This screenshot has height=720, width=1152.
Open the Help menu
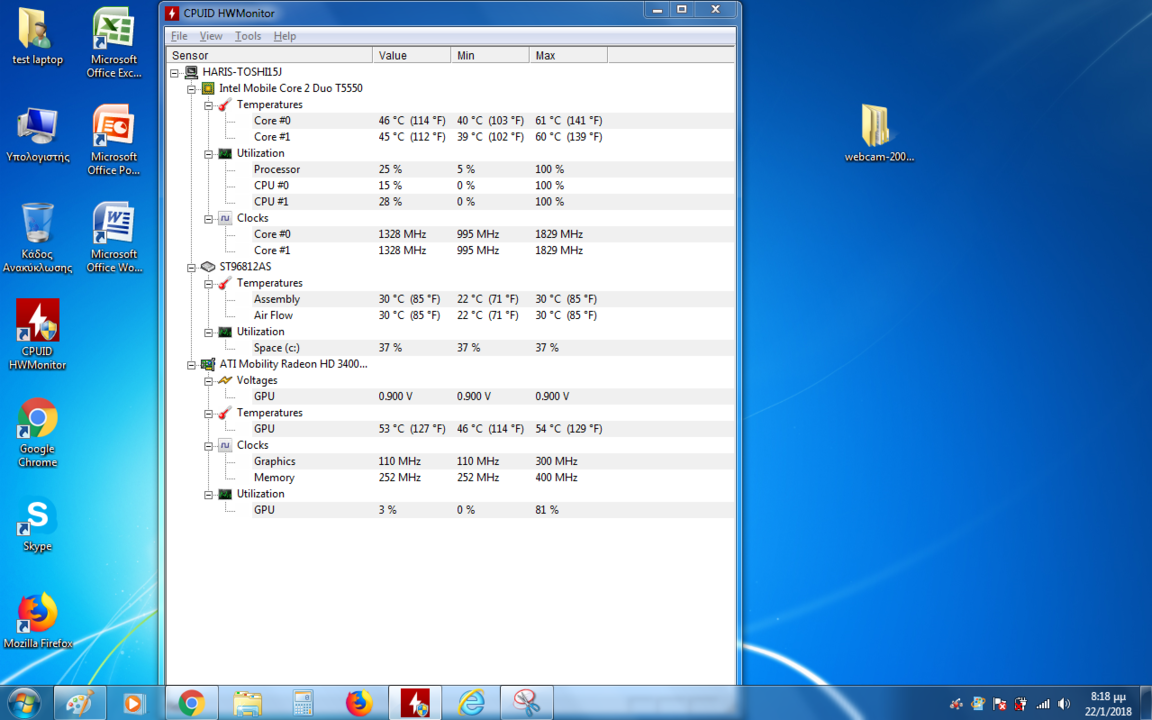coord(284,36)
